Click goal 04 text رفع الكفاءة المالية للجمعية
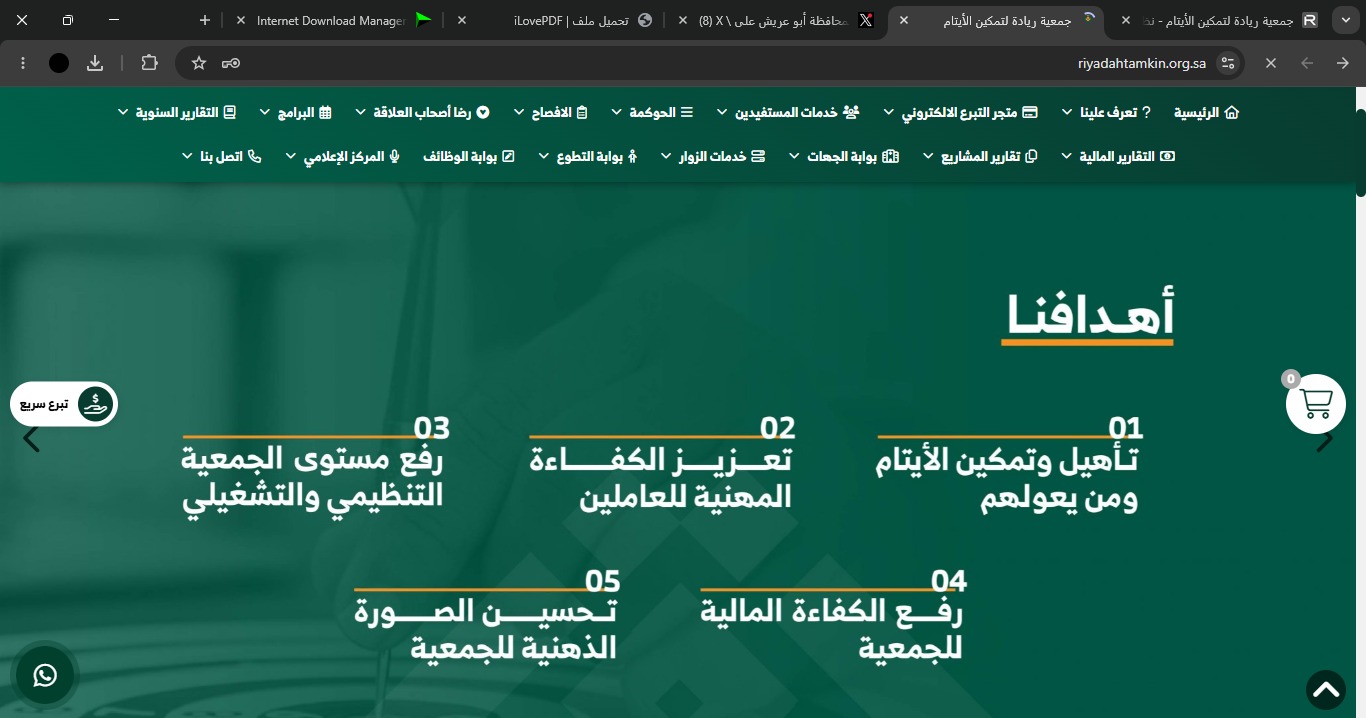This screenshot has height=718, width=1366. pos(832,630)
